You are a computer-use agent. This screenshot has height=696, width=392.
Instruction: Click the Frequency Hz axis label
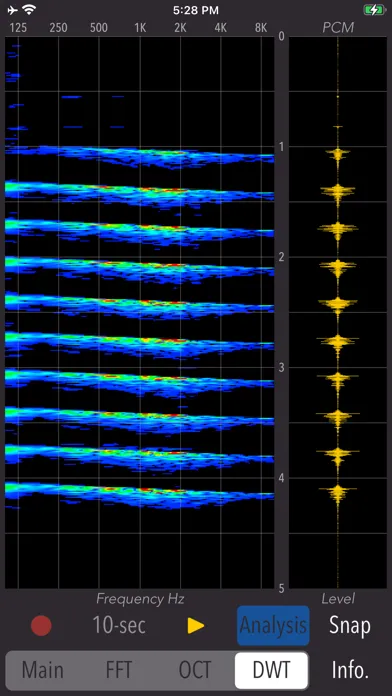(140, 599)
